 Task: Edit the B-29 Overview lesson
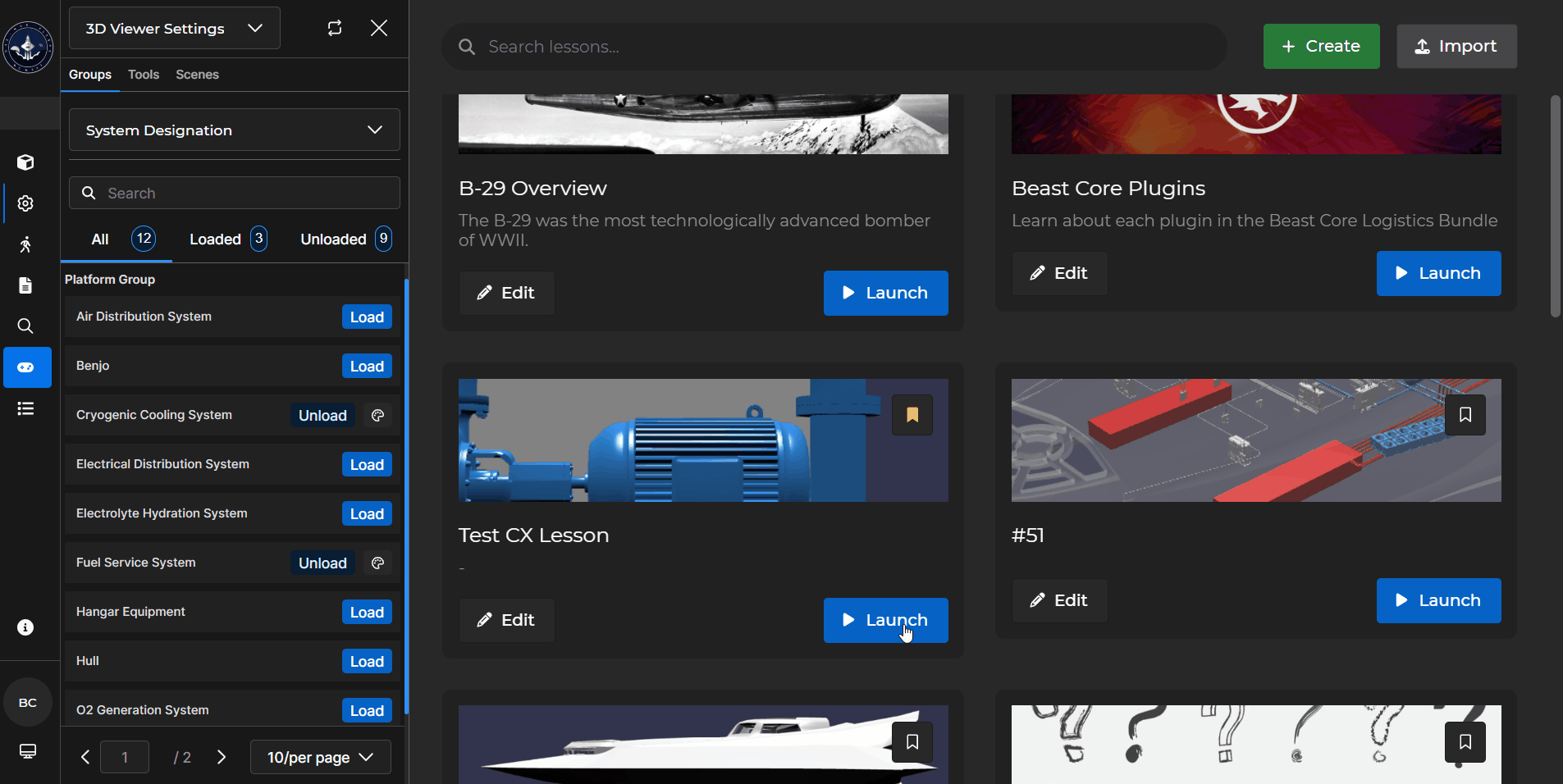click(x=506, y=293)
